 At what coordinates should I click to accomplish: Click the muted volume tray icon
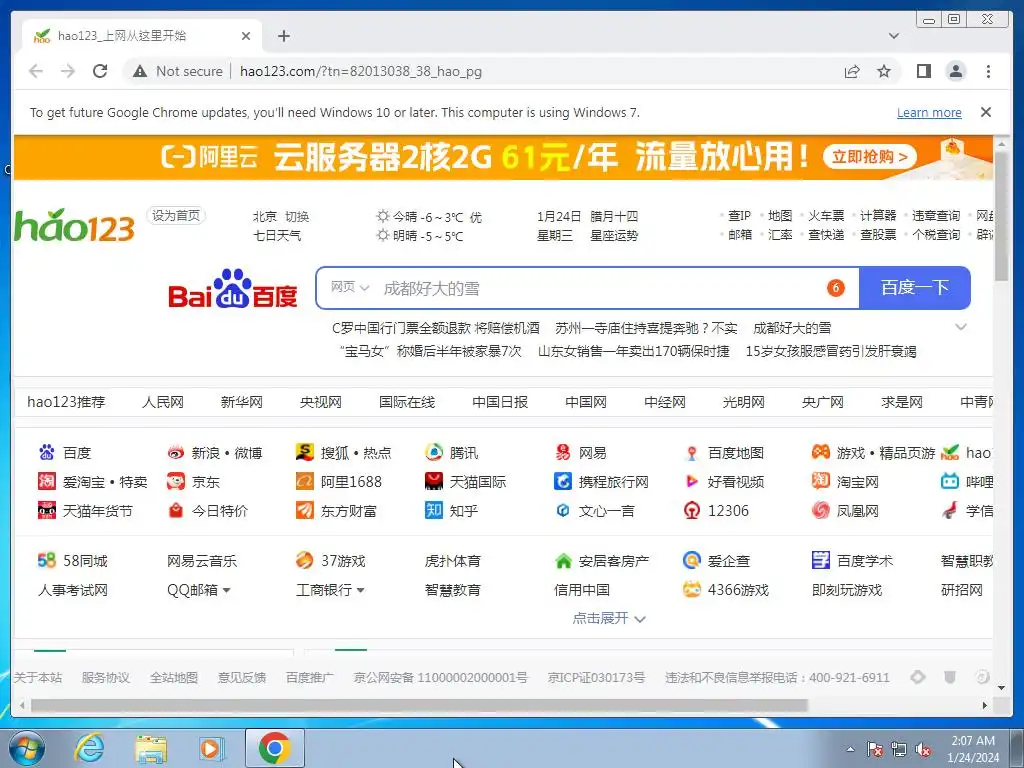(x=923, y=750)
